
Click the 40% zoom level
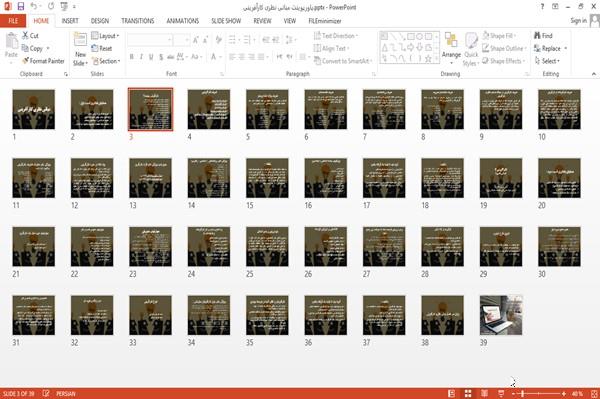pyautogui.click(x=577, y=394)
